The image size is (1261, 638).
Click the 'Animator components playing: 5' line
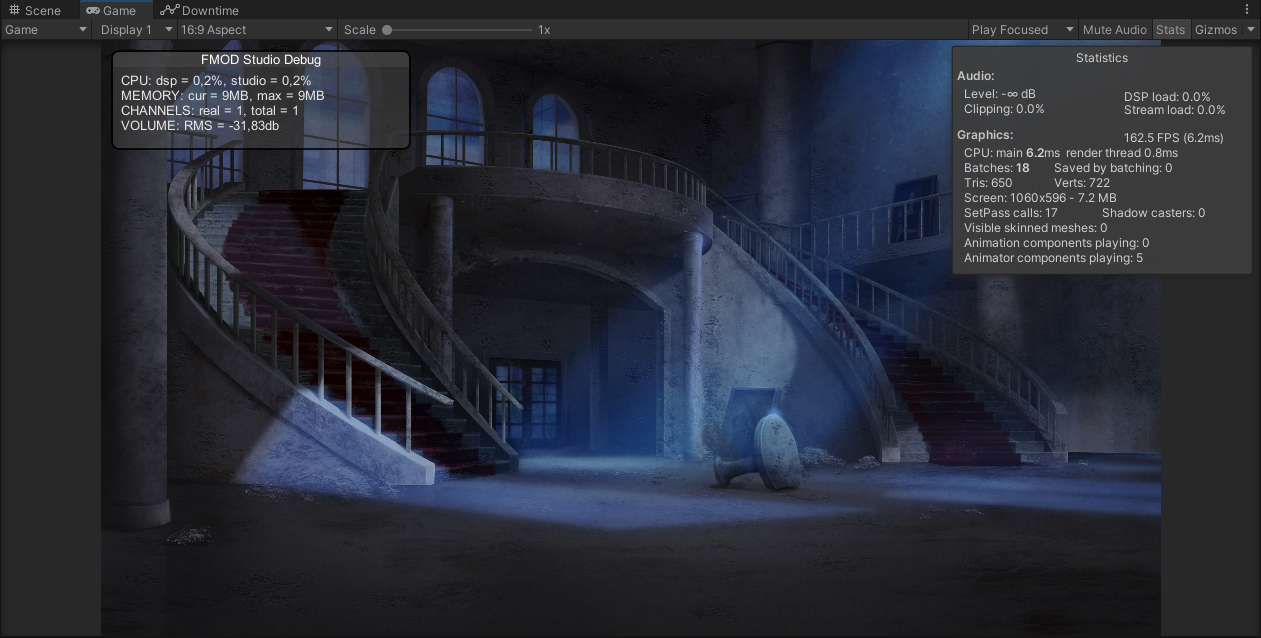[x=1053, y=258]
